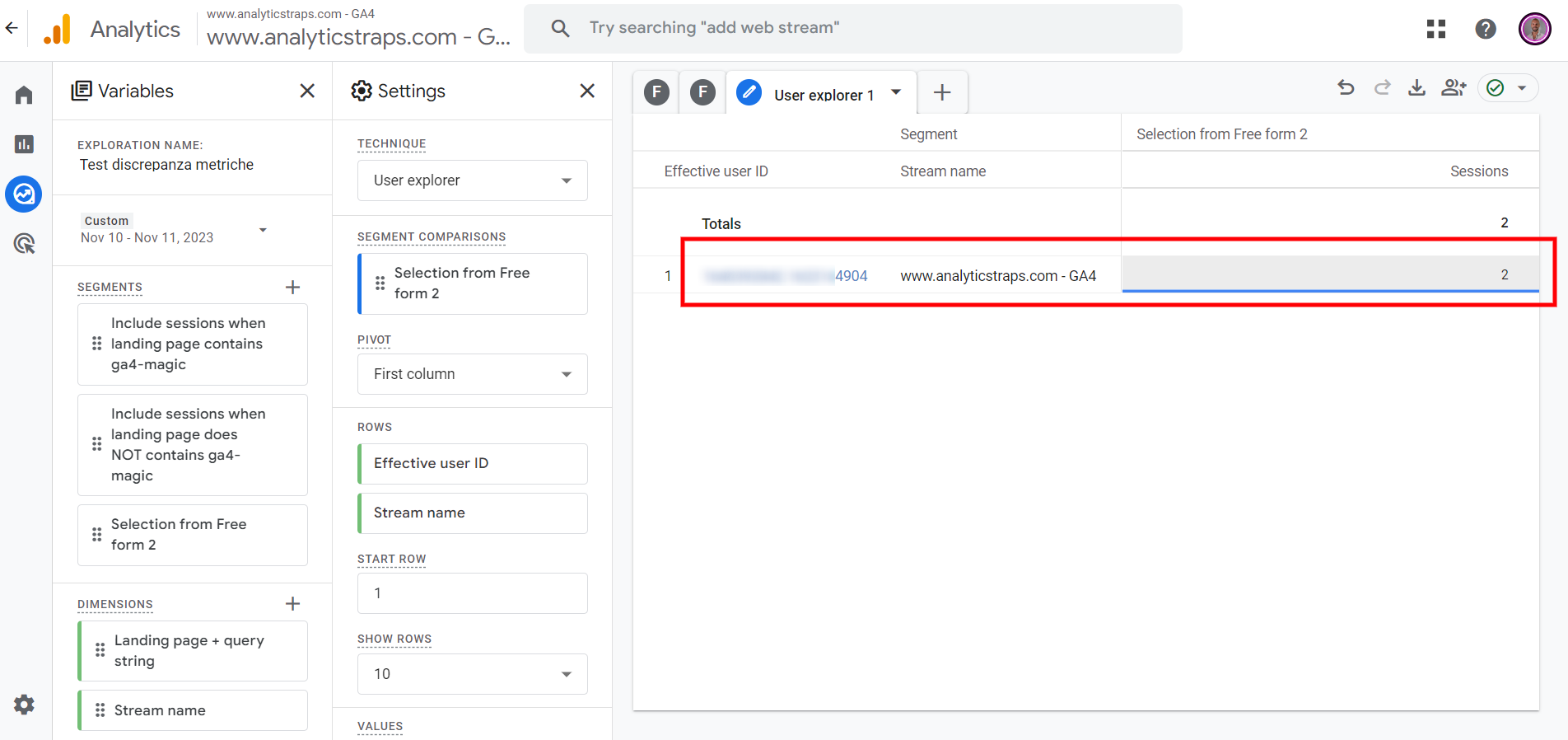Open the Reports icon in left sidebar
The image size is (1568, 740).
tap(24, 144)
